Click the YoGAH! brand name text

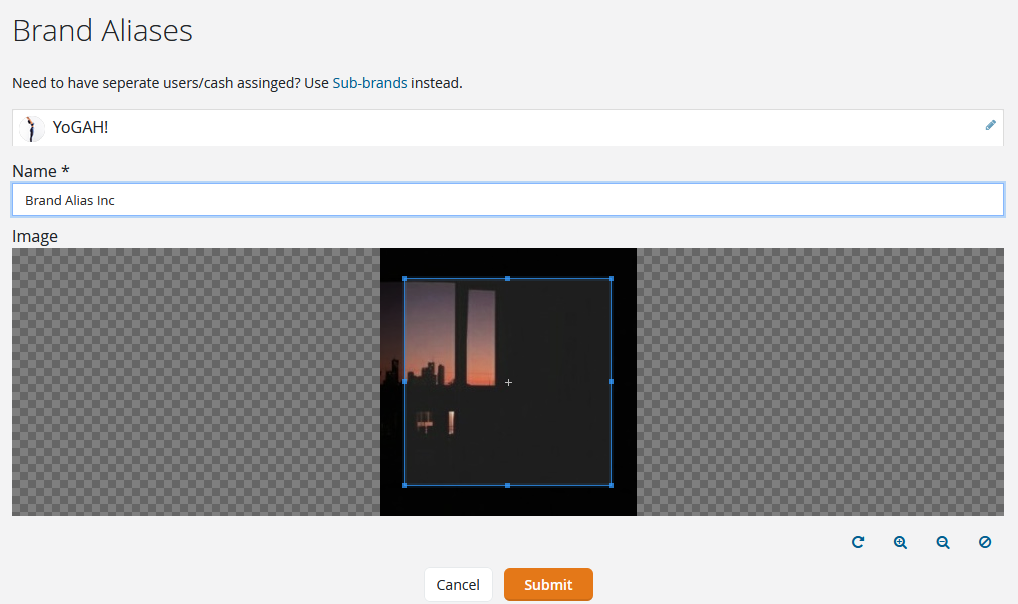(x=81, y=127)
